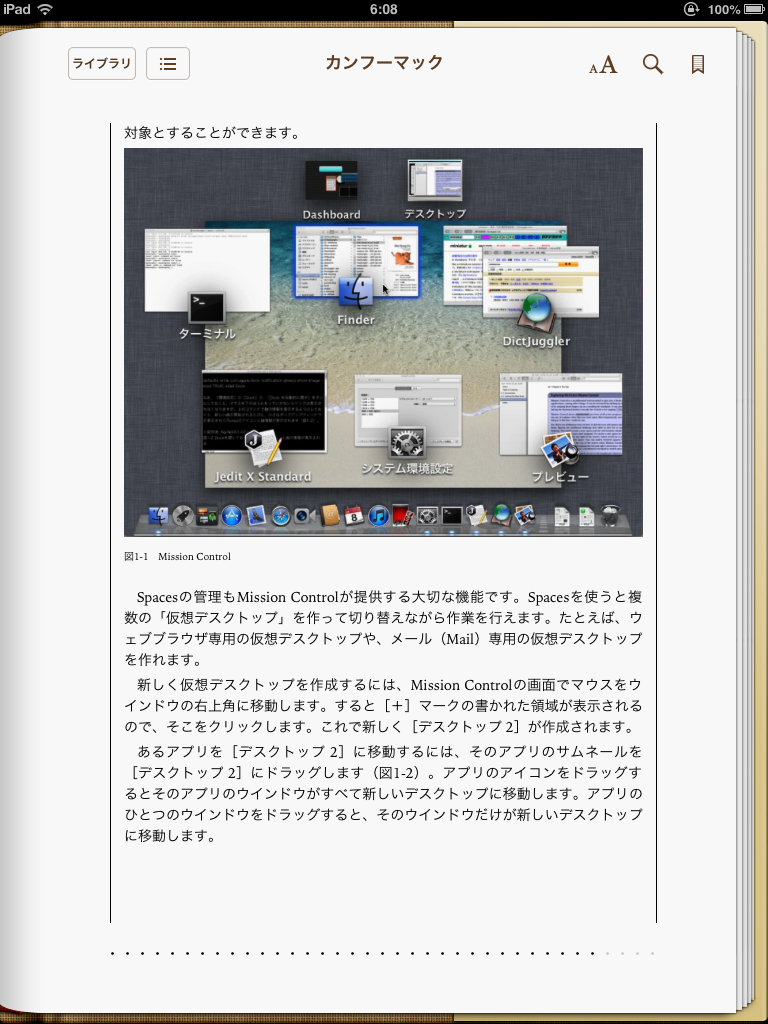Click Safari compass in the figure's Dock
This screenshot has height=1024, width=768.
coord(281,516)
